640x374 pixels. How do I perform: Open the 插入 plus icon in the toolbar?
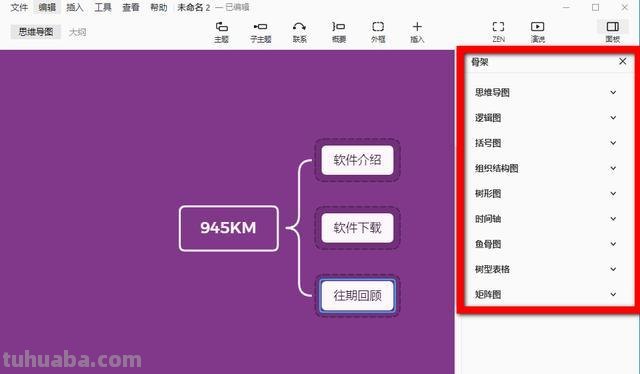coord(417,27)
